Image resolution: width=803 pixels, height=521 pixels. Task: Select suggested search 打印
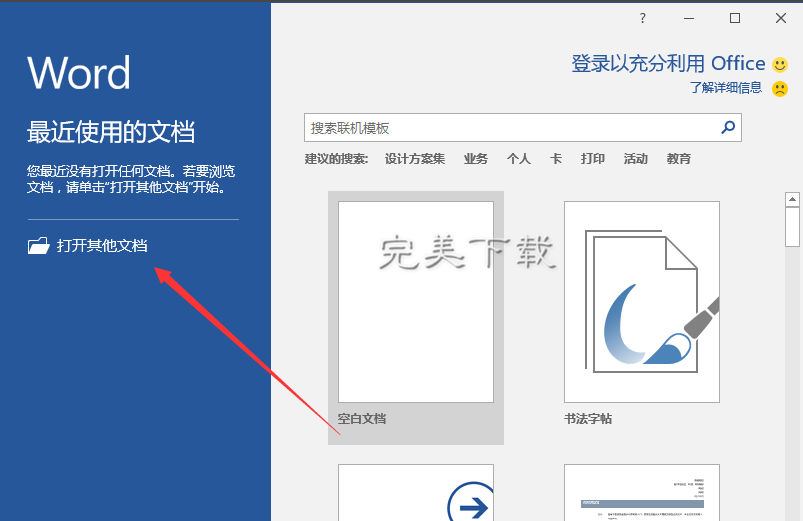point(593,159)
